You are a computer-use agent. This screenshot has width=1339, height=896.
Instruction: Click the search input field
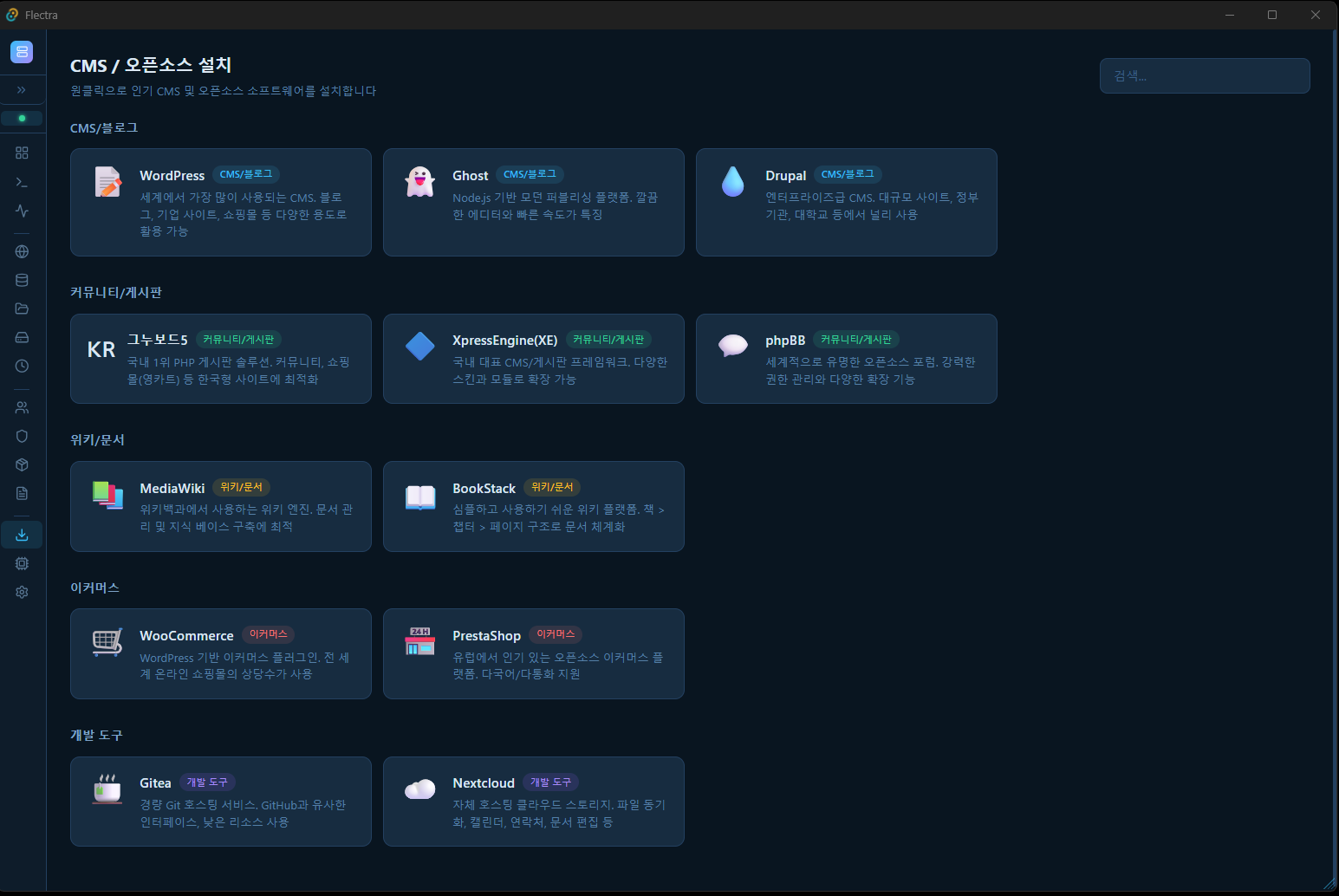coord(1204,76)
